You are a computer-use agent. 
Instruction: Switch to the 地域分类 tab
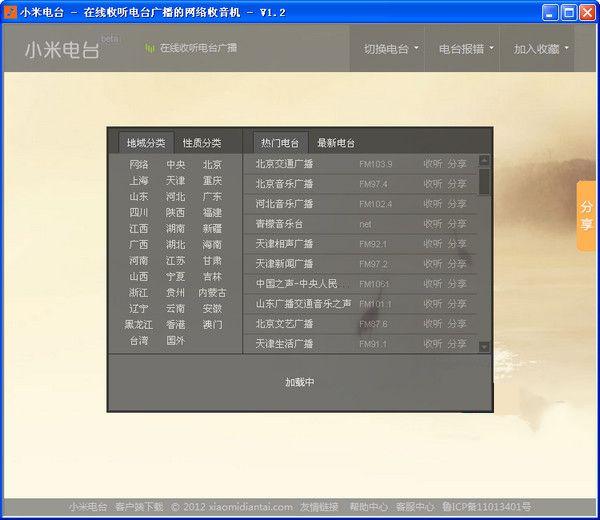(146, 143)
